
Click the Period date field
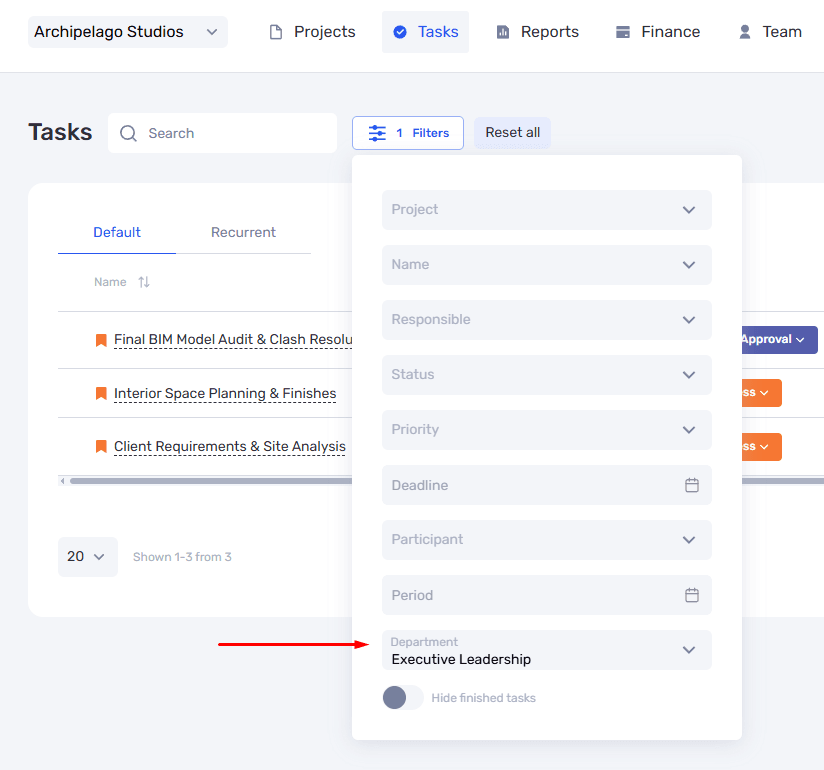click(x=547, y=595)
